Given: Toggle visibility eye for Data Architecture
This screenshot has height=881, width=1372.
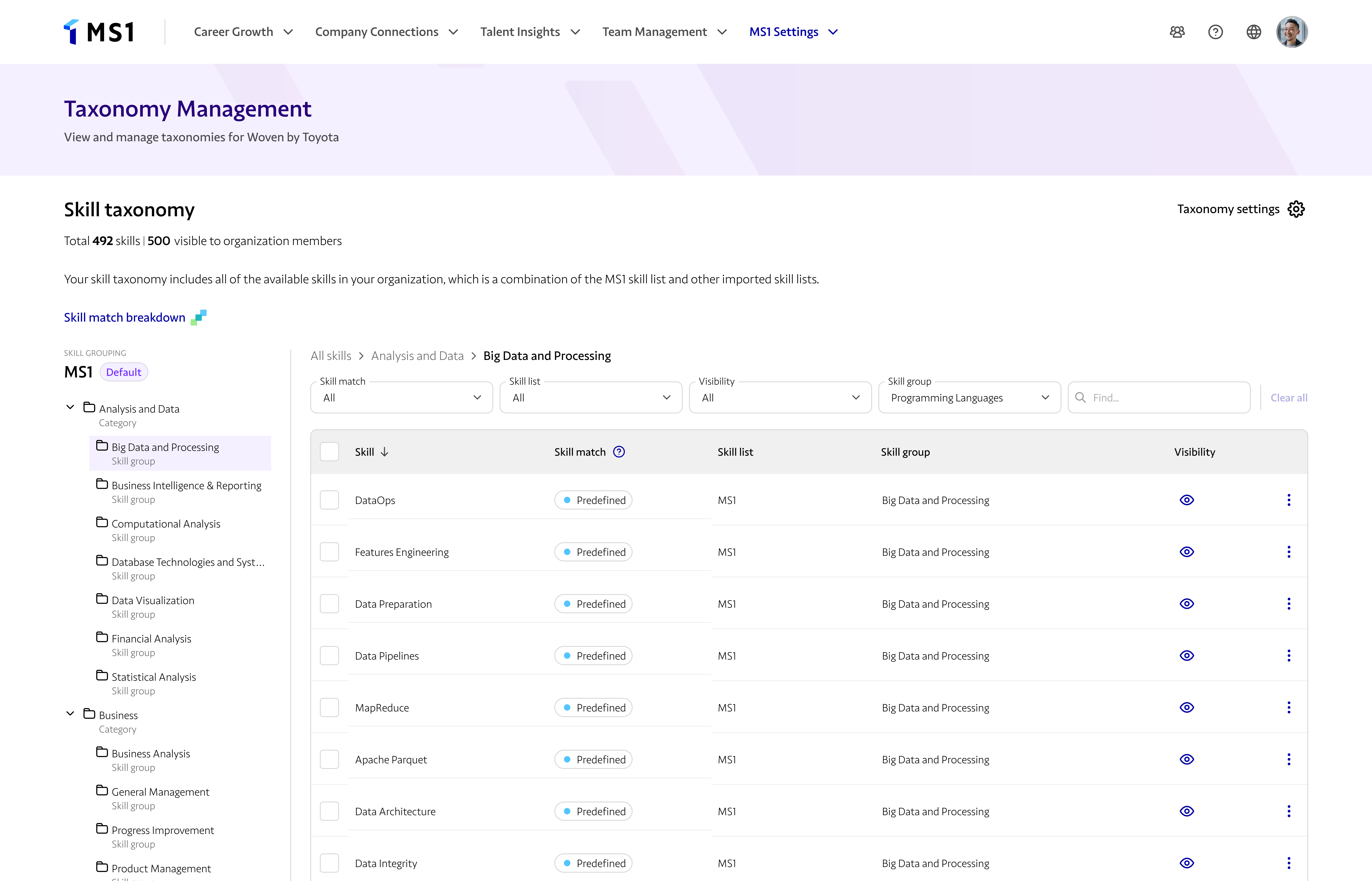Looking at the screenshot, I should (x=1187, y=811).
